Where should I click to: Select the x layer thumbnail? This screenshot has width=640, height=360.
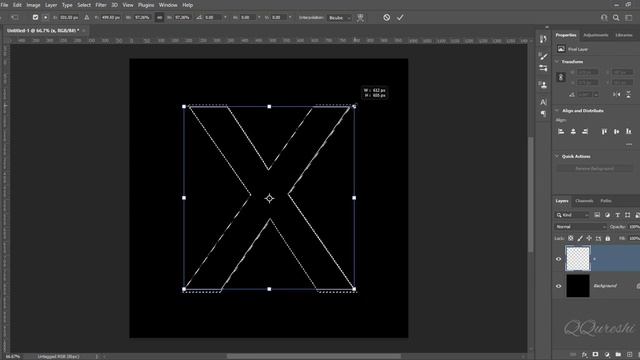point(578,258)
